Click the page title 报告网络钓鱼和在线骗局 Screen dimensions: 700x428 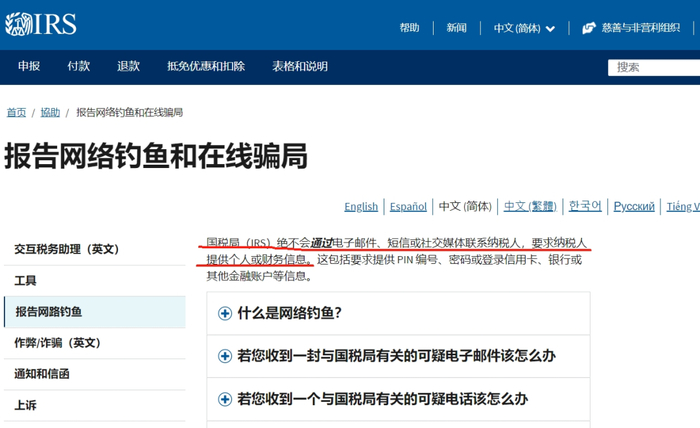click(156, 156)
